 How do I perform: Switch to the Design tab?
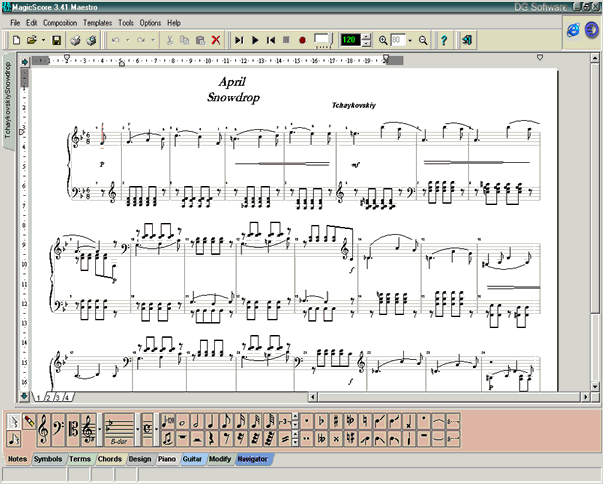point(140,459)
